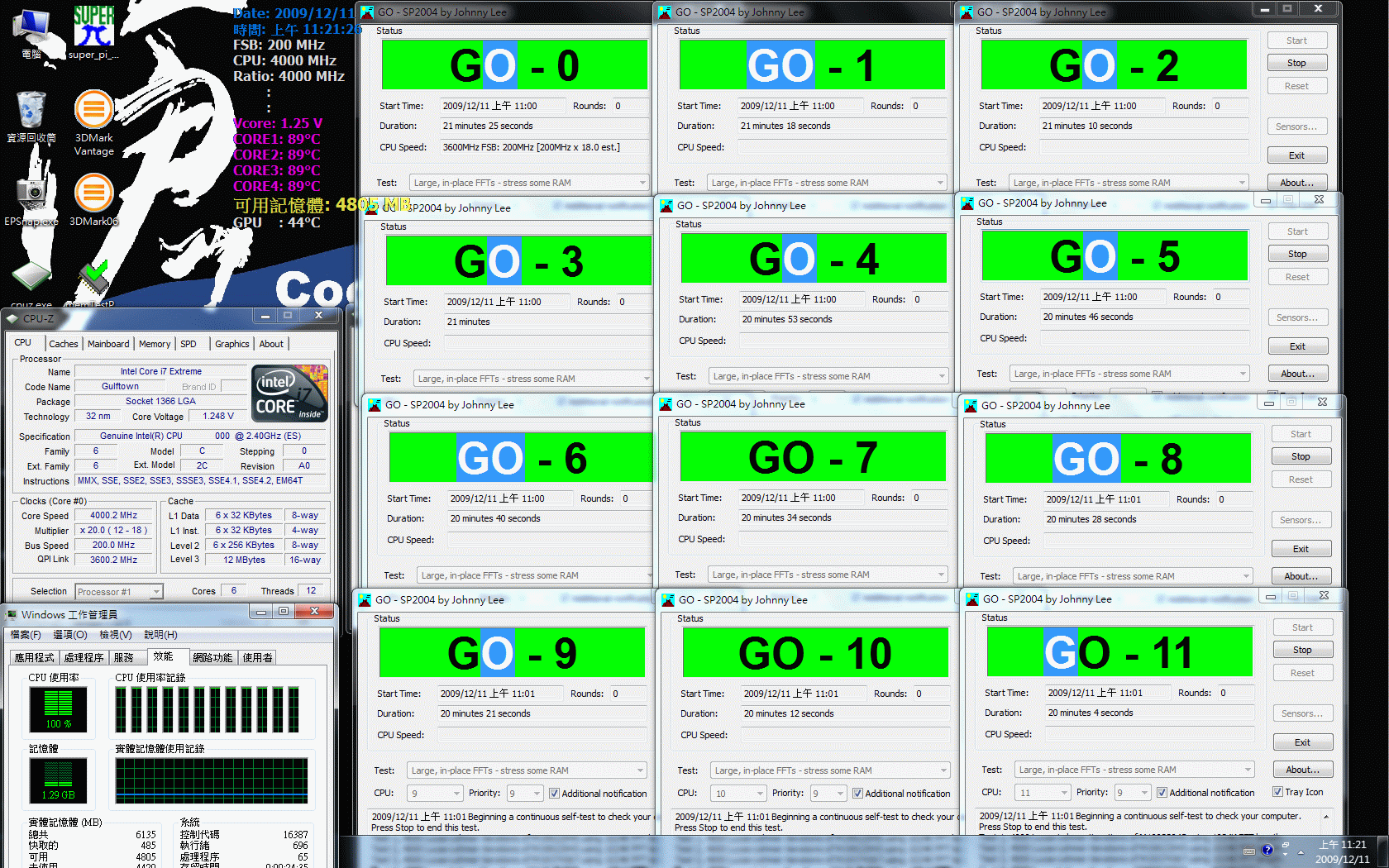Image resolution: width=1389 pixels, height=868 pixels.
Task: Open the Test dropdown in GO-11 window
Action: point(1134,770)
